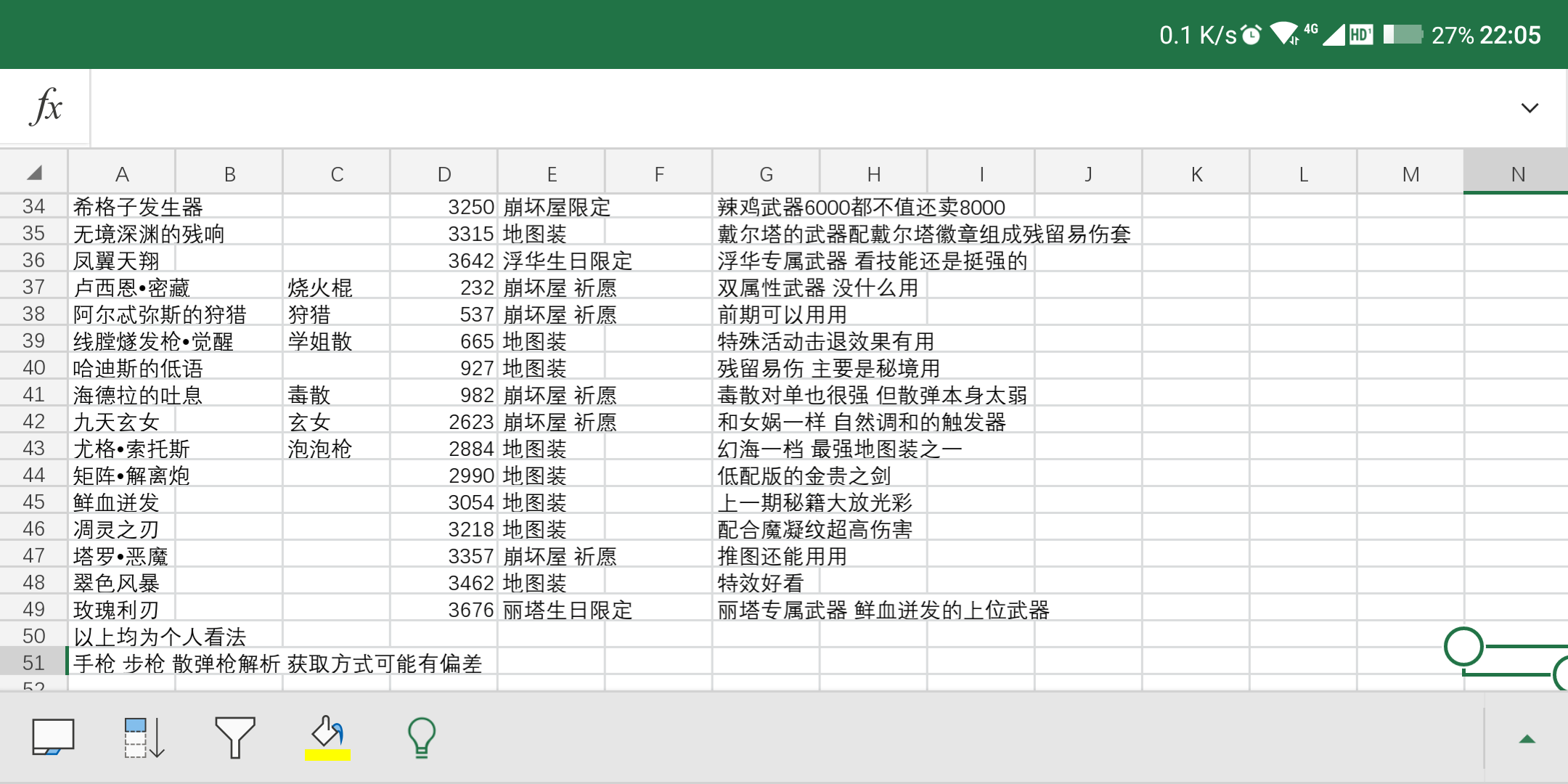Expand the bottom ribbon up arrow
This screenshot has width=1568, height=784.
coord(1527,739)
